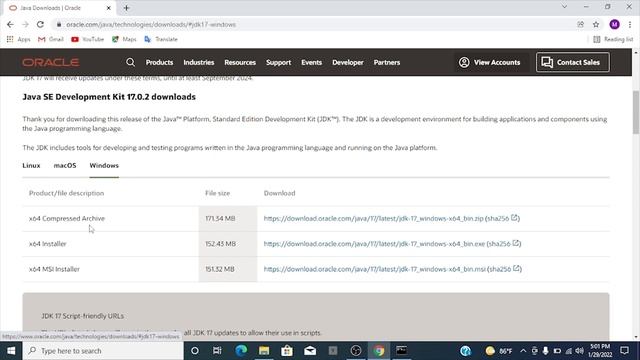The image size is (640, 360).
Task: Bookmark this page with star icon
Action: point(596,24)
